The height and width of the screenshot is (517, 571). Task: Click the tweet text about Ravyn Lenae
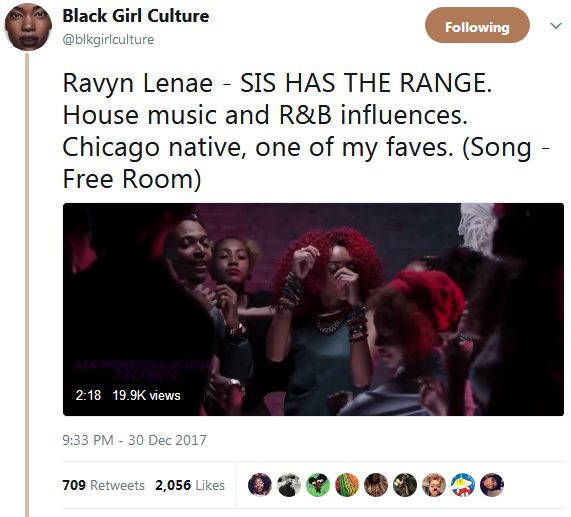[x=306, y=131]
